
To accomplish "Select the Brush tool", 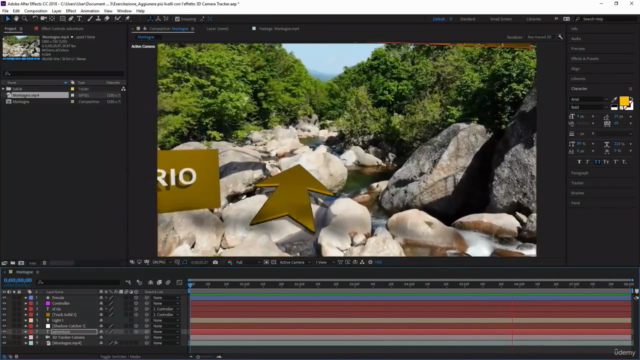I will pos(90,19).
